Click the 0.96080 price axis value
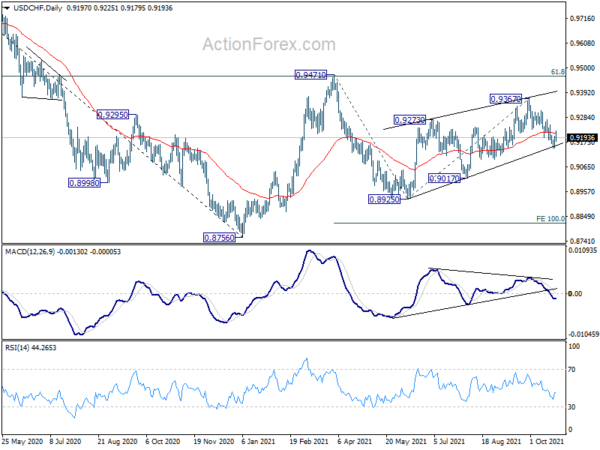Screen dimensions: 600x450 click(x=582, y=43)
